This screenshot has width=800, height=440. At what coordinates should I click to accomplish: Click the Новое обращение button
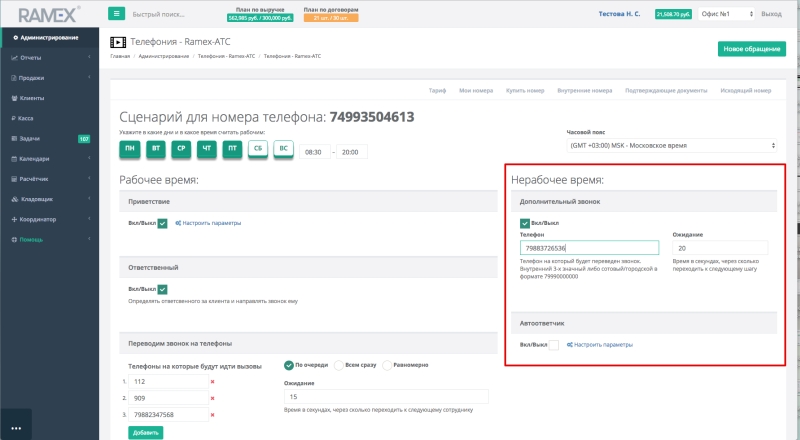[752, 49]
